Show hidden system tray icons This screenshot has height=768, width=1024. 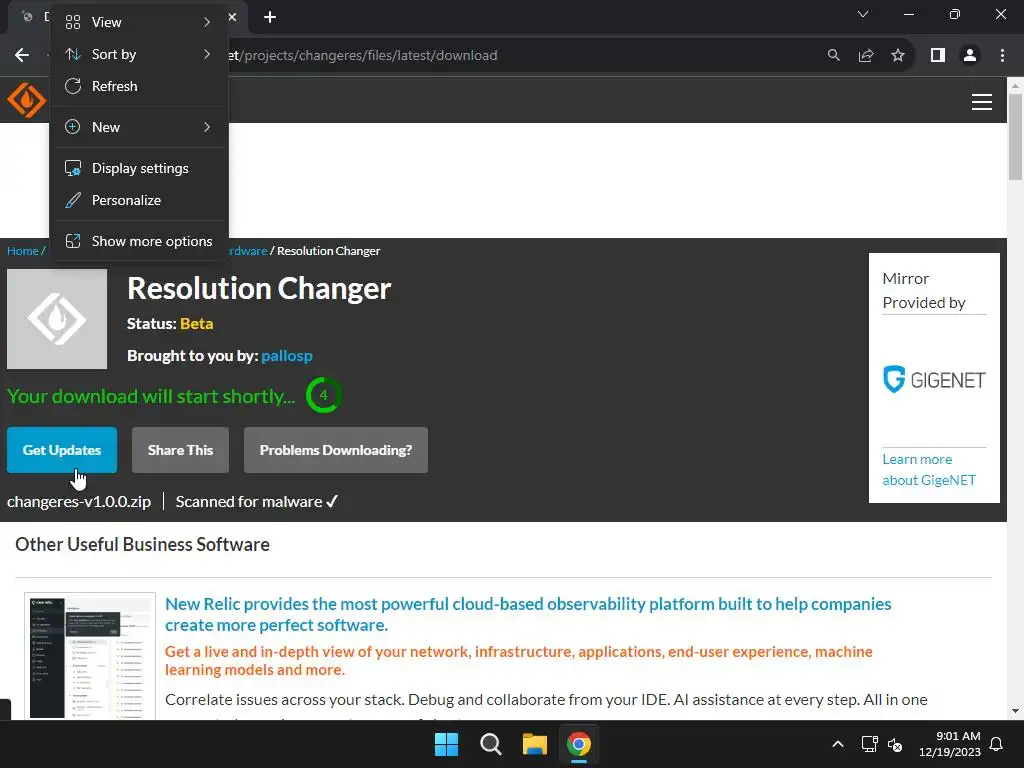click(838, 744)
